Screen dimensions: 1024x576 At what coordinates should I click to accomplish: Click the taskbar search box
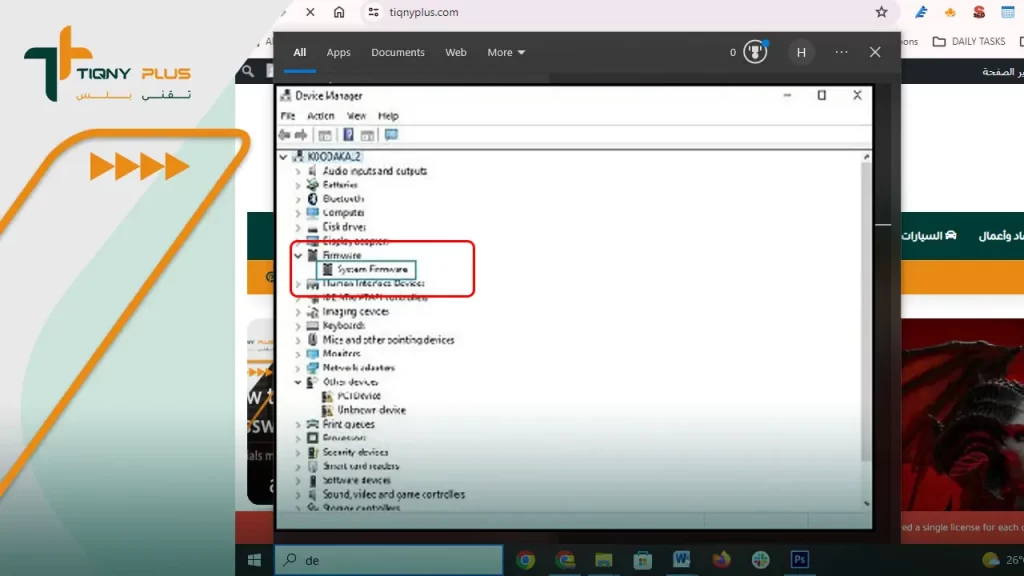pos(388,560)
